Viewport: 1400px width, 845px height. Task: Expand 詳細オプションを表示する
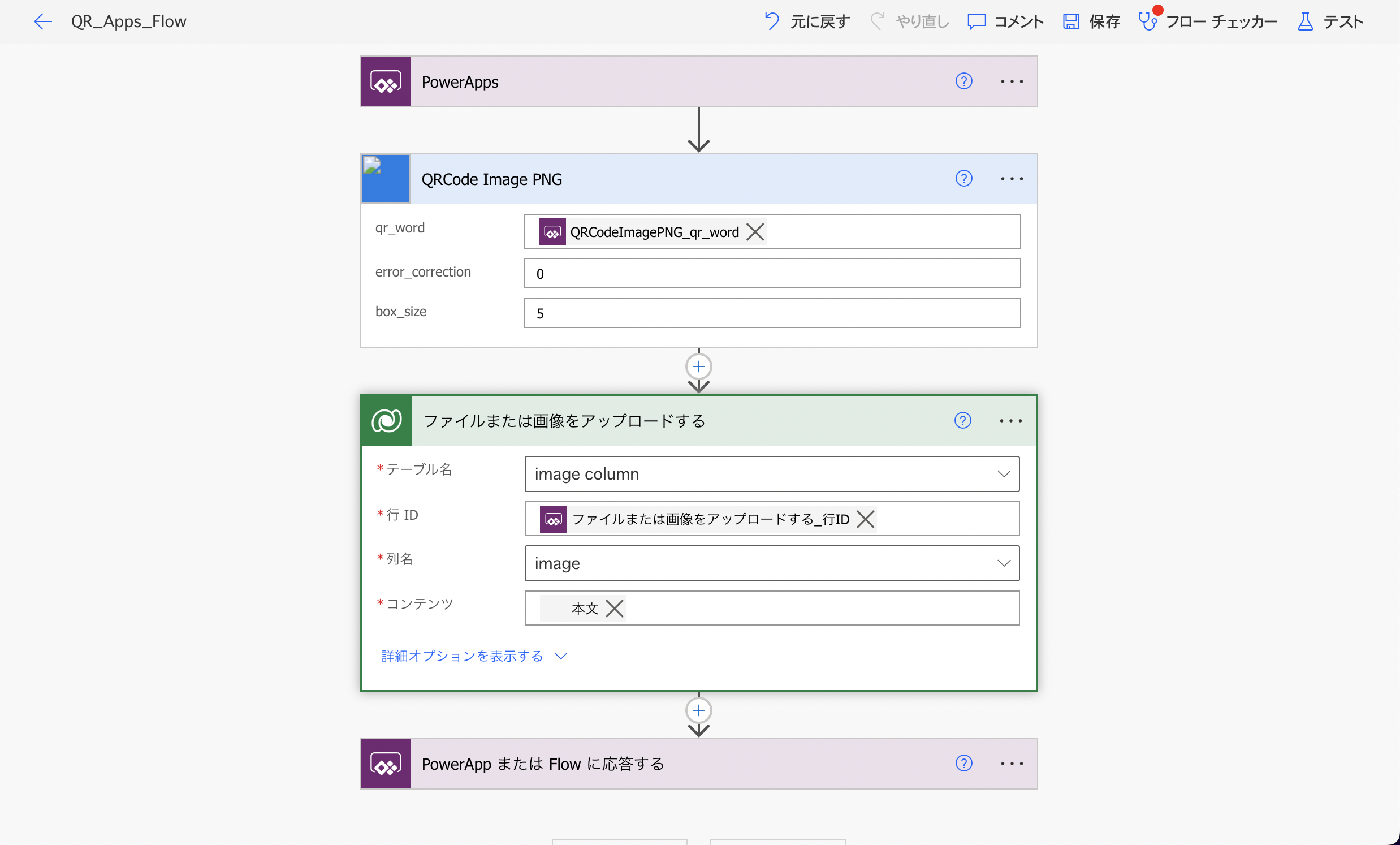(474, 656)
